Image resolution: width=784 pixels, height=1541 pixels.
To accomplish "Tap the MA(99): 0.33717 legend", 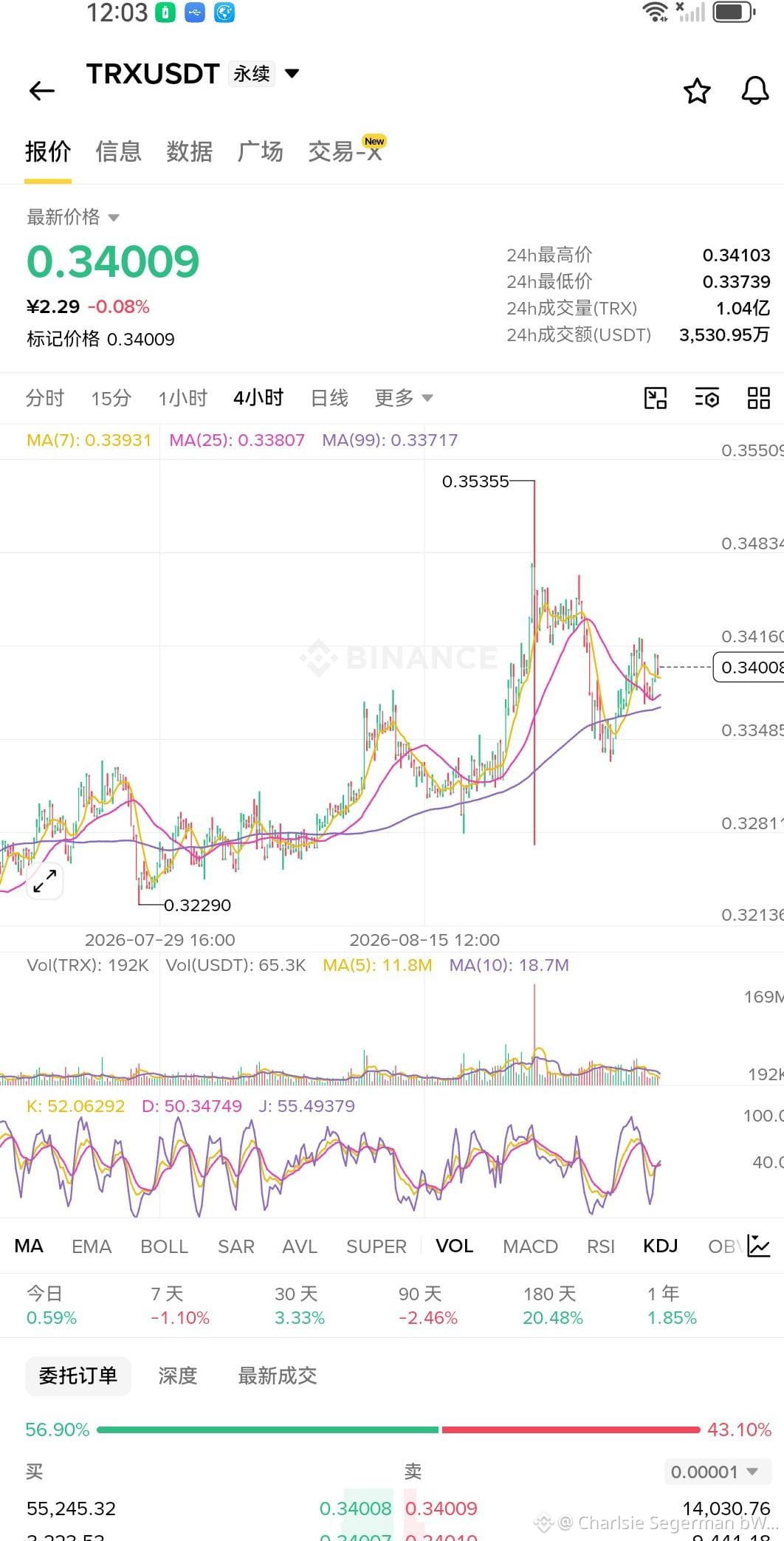I will point(390,440).
